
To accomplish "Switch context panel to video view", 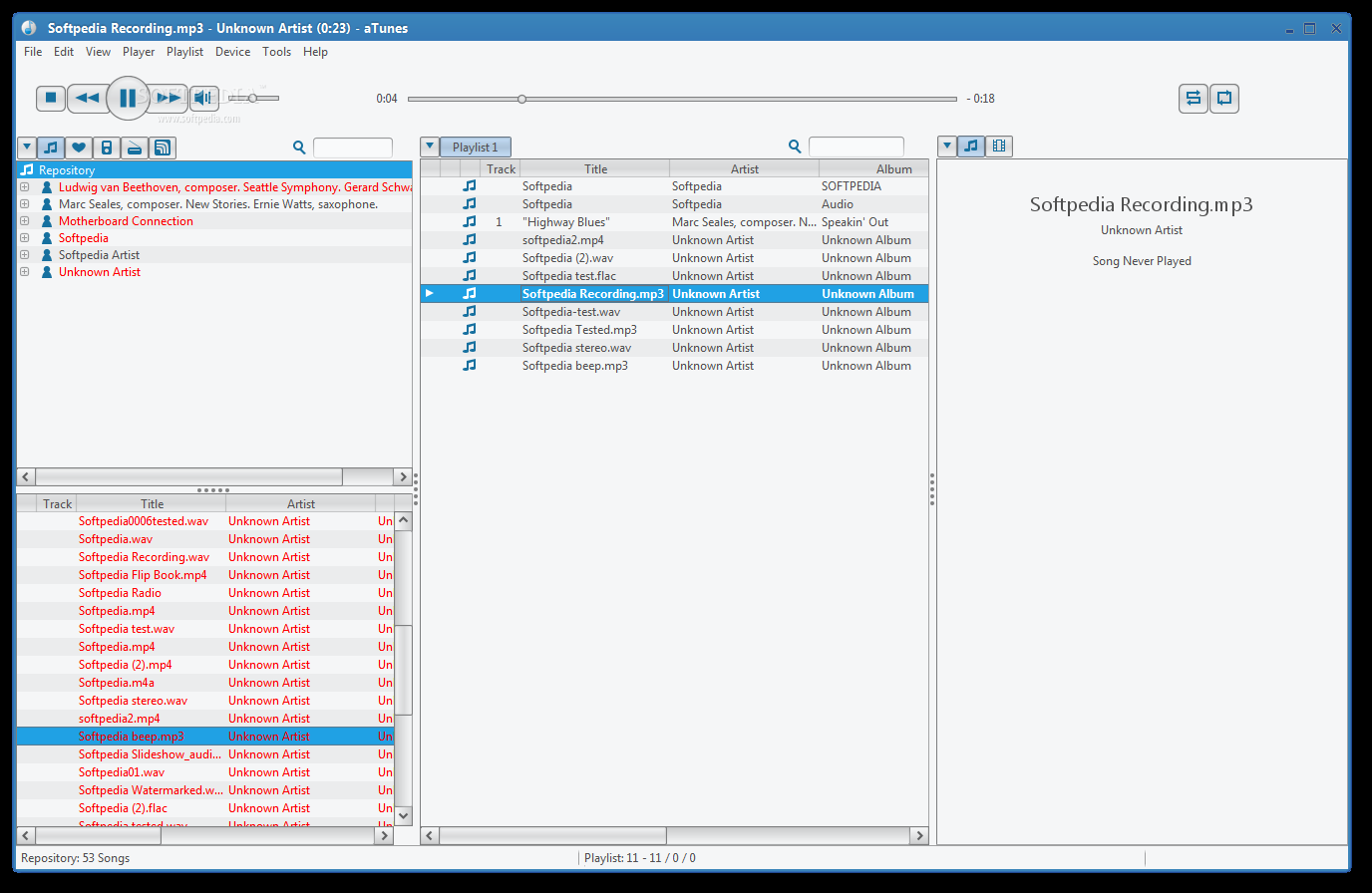I will (x=998, y=147).
